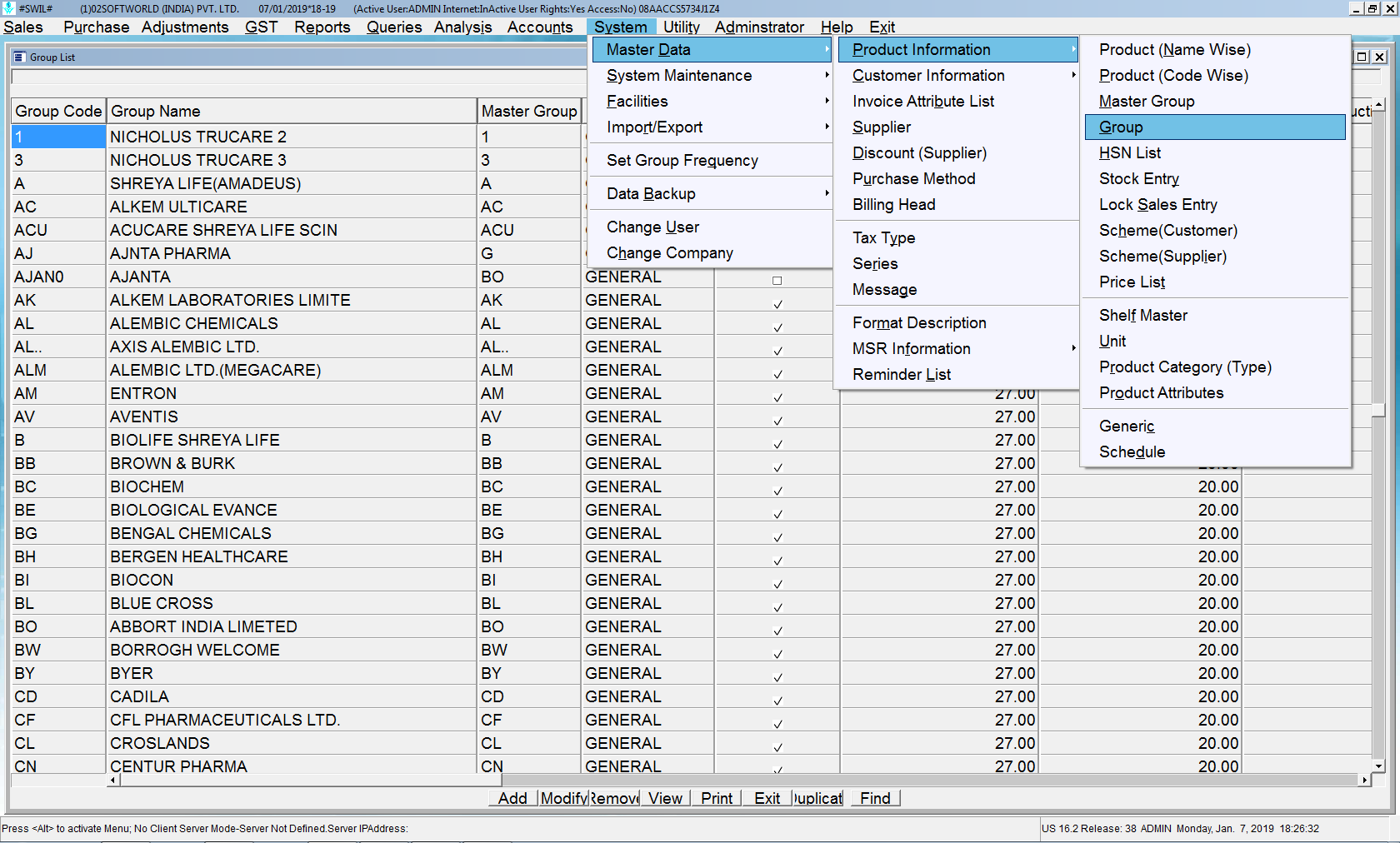Choose Product (Code Wise) from the submenu
Screen dimensions: 1400x843
tap(1215, 76)
